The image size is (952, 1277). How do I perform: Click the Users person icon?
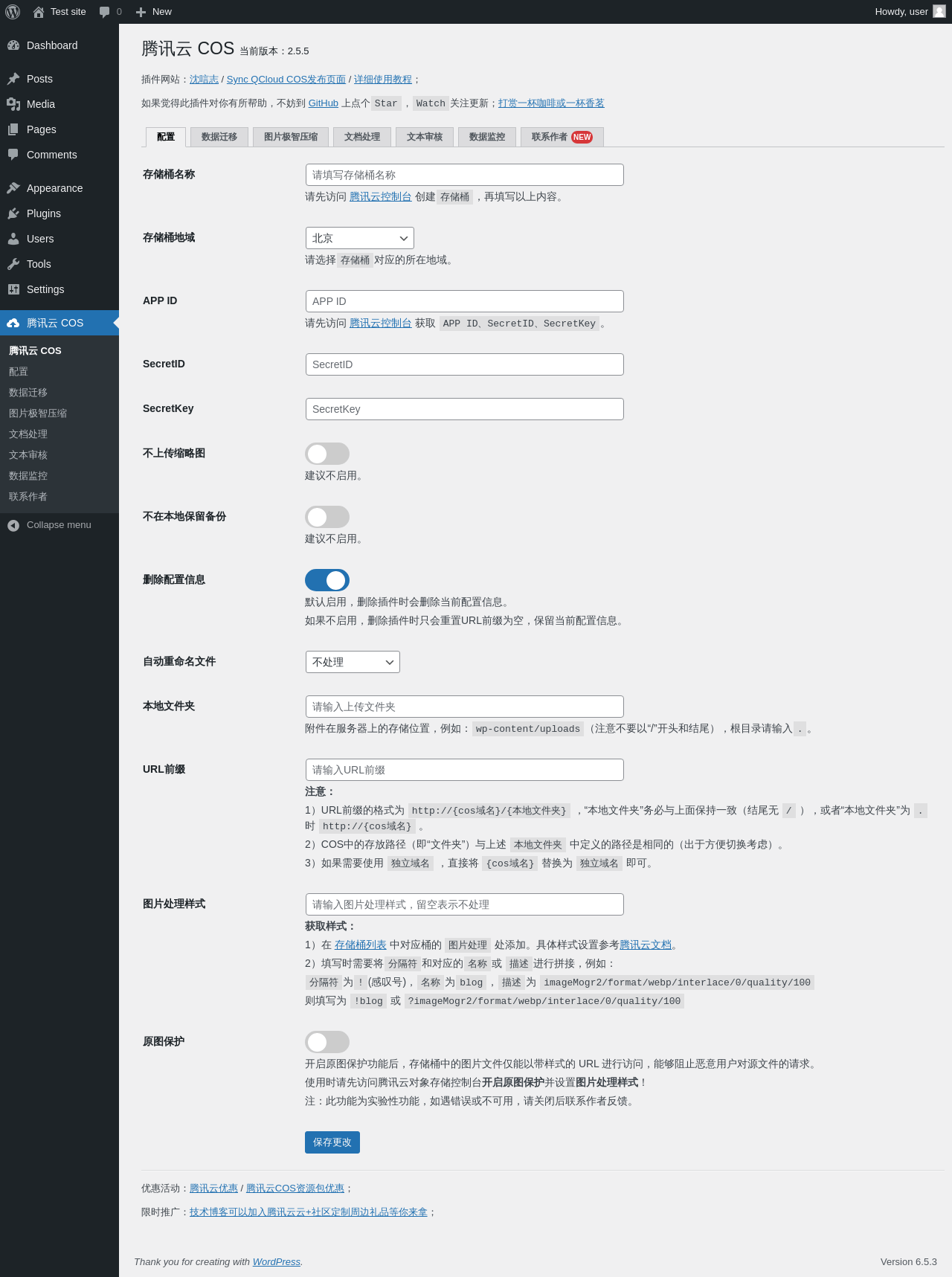(x=13, y=239)
